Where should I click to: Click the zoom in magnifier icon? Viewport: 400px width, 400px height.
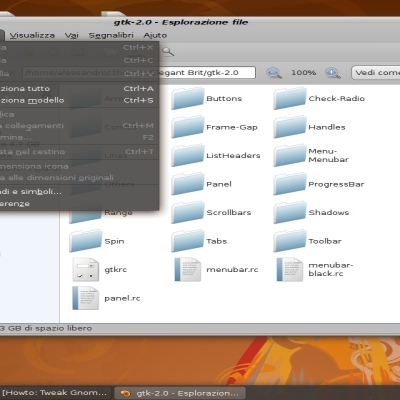tap(333, 73)
